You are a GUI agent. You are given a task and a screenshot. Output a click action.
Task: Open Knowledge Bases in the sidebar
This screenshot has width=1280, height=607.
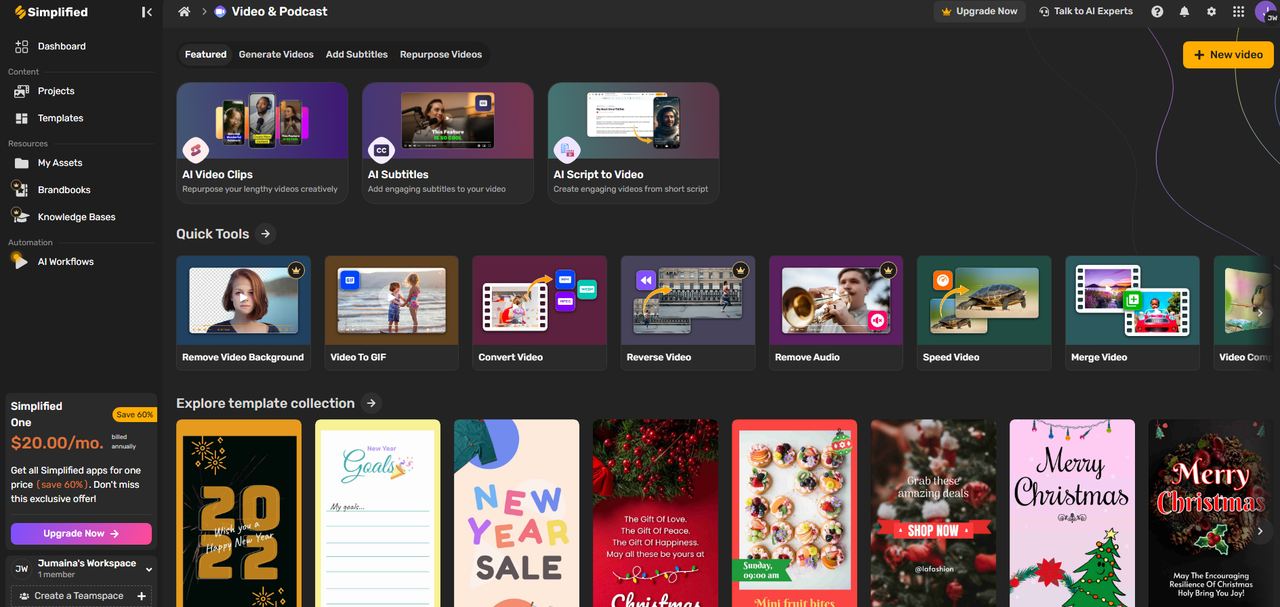tap(78, 217)
